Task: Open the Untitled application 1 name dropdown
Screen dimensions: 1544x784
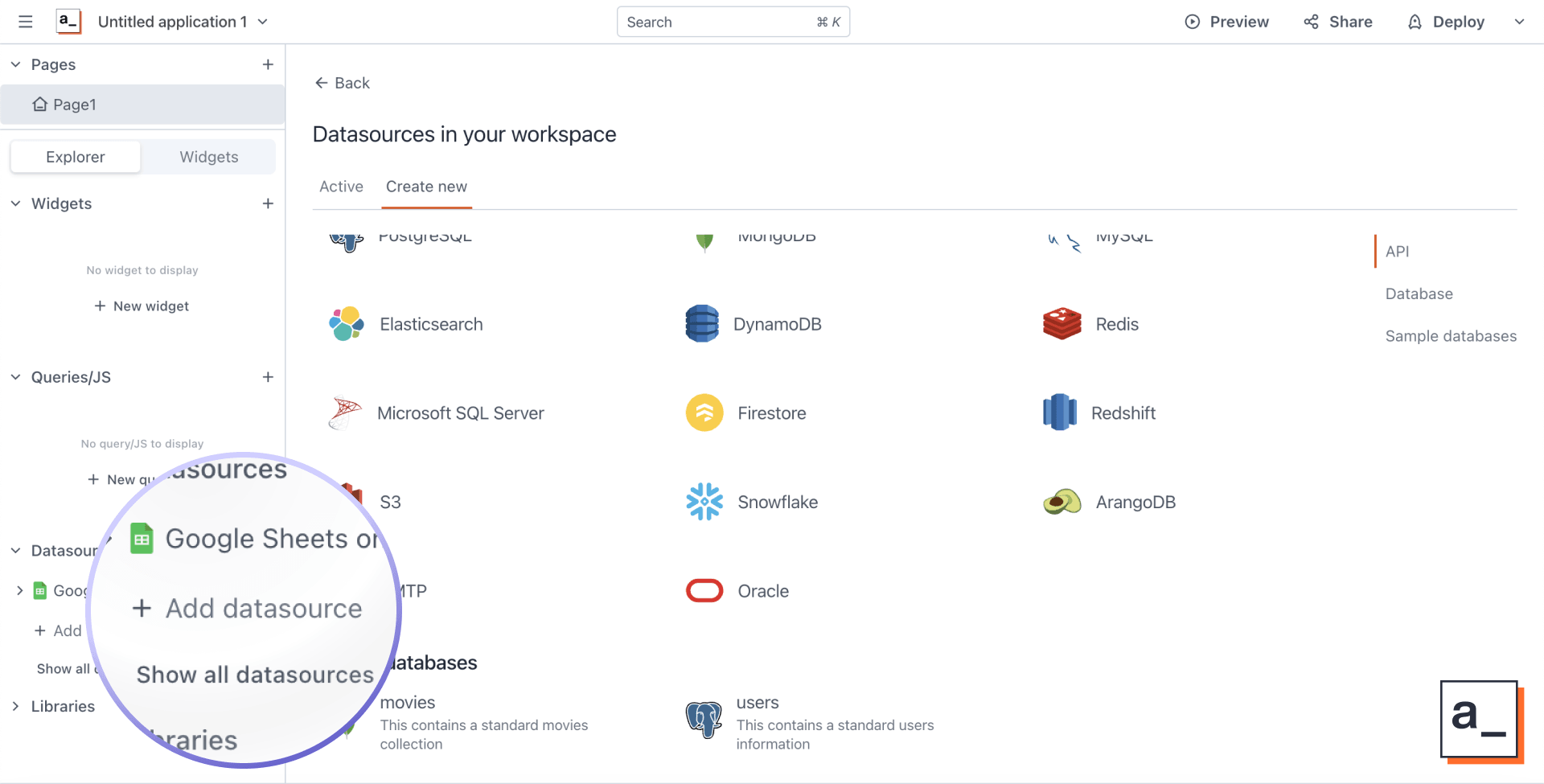Action: [x=262, y=22]
